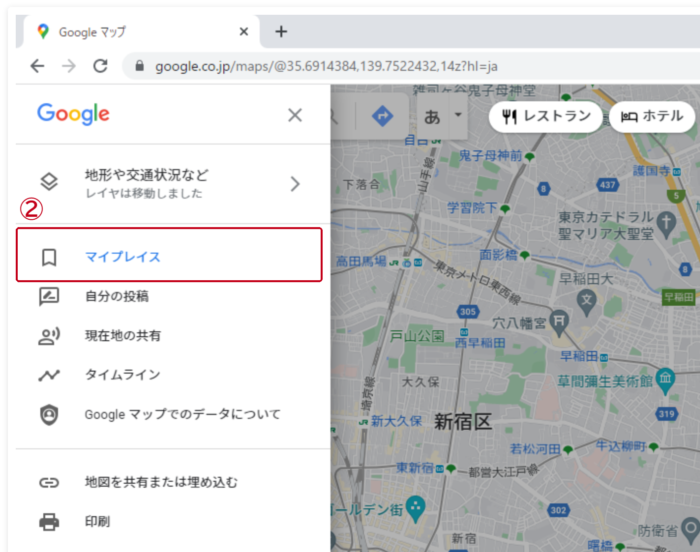700x552 pixels.
Task: Open dropdown arrow next to あ
Action: point(458,115)
